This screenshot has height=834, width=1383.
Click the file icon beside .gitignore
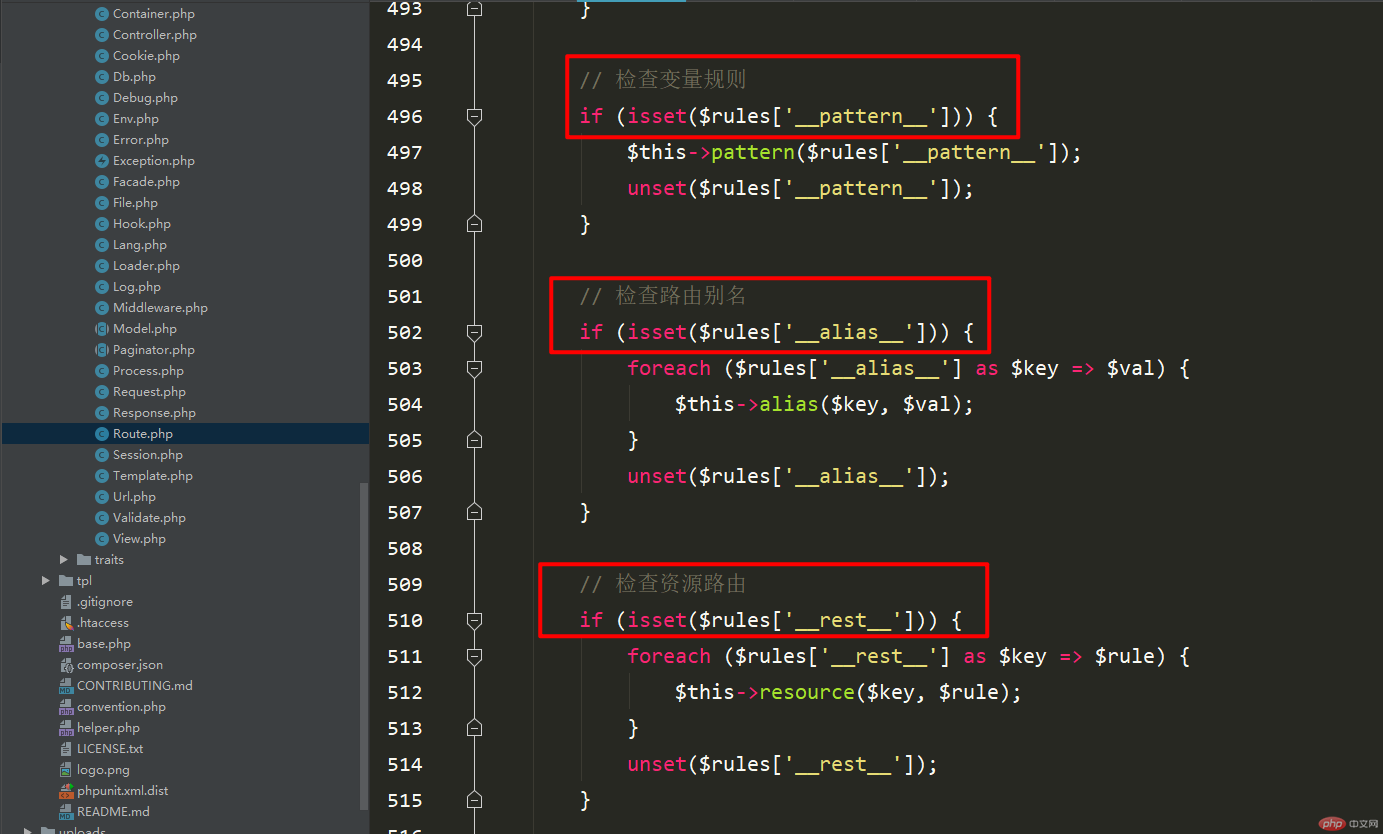coord(67,602)
